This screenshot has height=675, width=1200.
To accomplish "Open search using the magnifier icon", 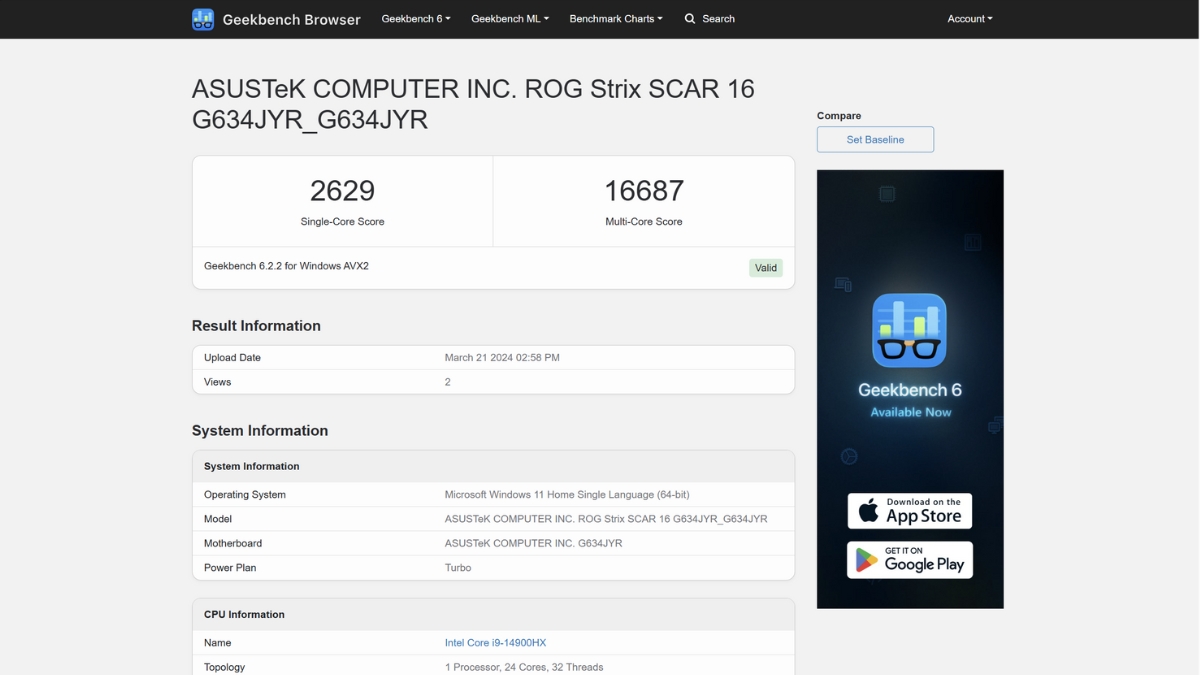I will 689,18.
